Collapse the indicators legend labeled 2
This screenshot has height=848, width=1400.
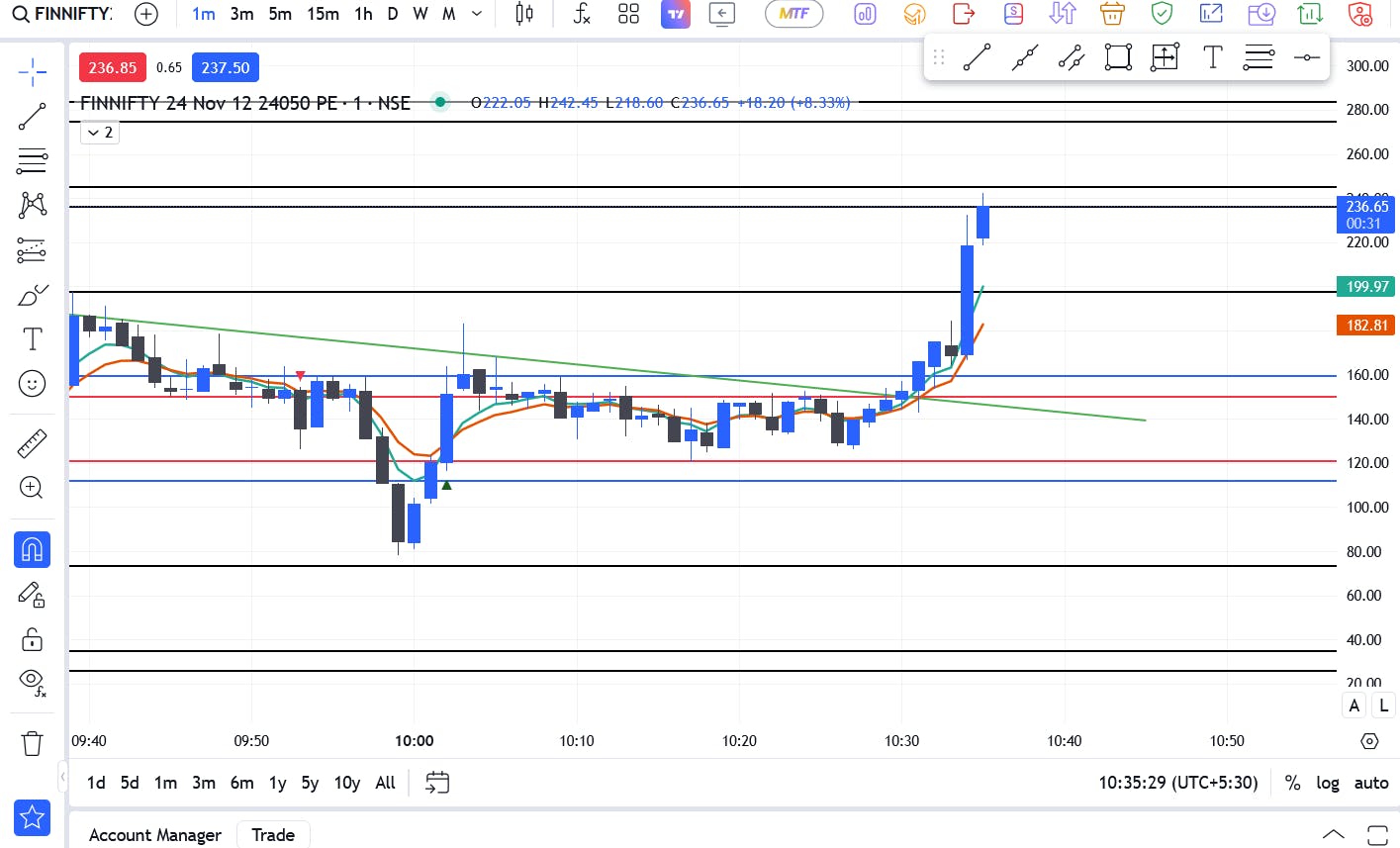(100, 132)
